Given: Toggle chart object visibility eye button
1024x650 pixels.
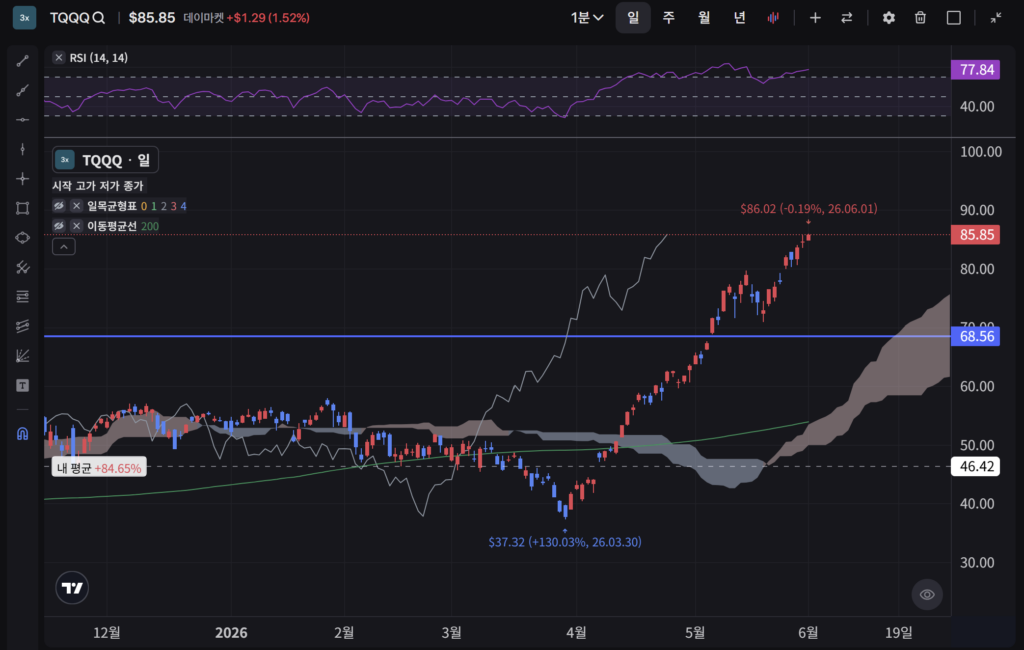Looking at the screenshot, I should (927, 594).
